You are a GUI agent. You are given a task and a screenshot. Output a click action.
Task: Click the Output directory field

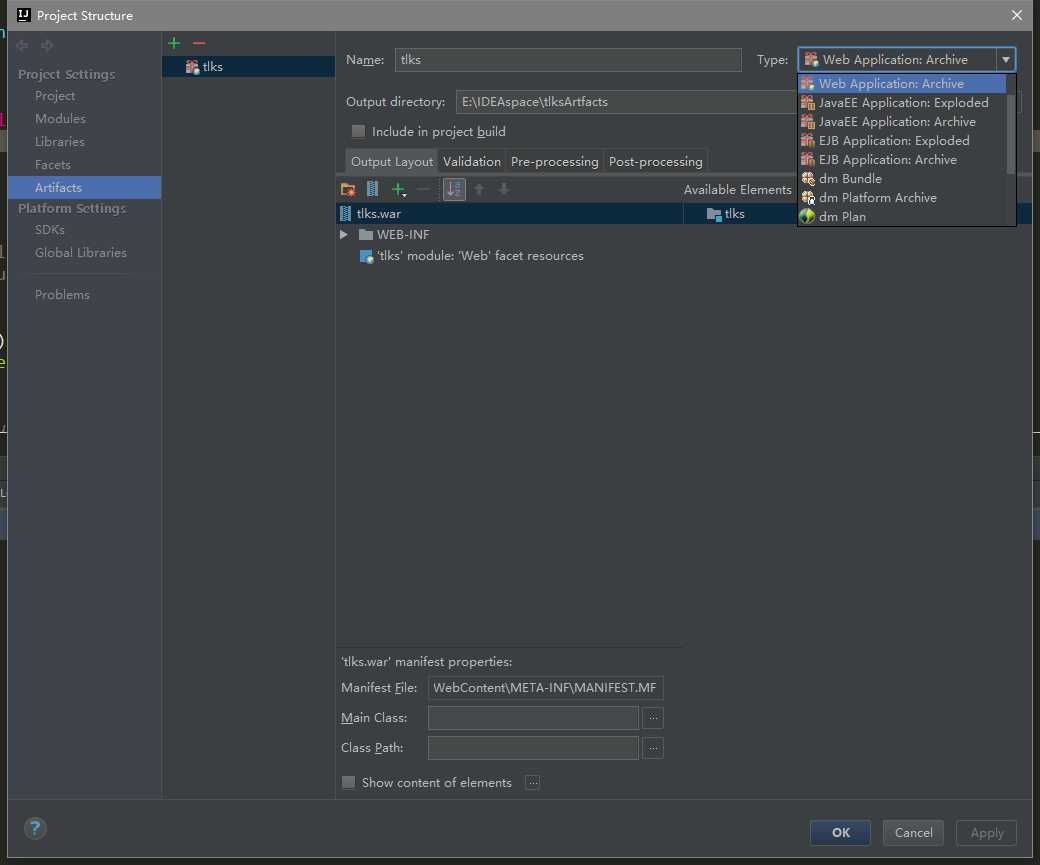(x=626, y=102)
